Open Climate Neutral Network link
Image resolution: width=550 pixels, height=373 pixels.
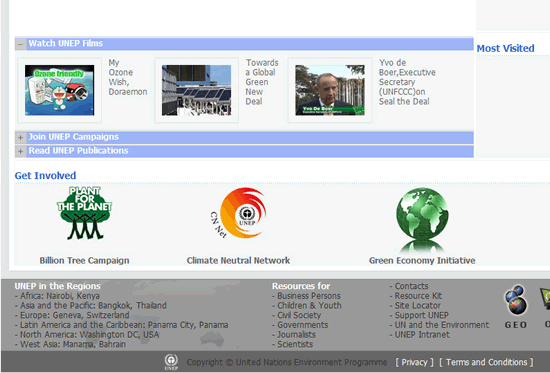238,261
